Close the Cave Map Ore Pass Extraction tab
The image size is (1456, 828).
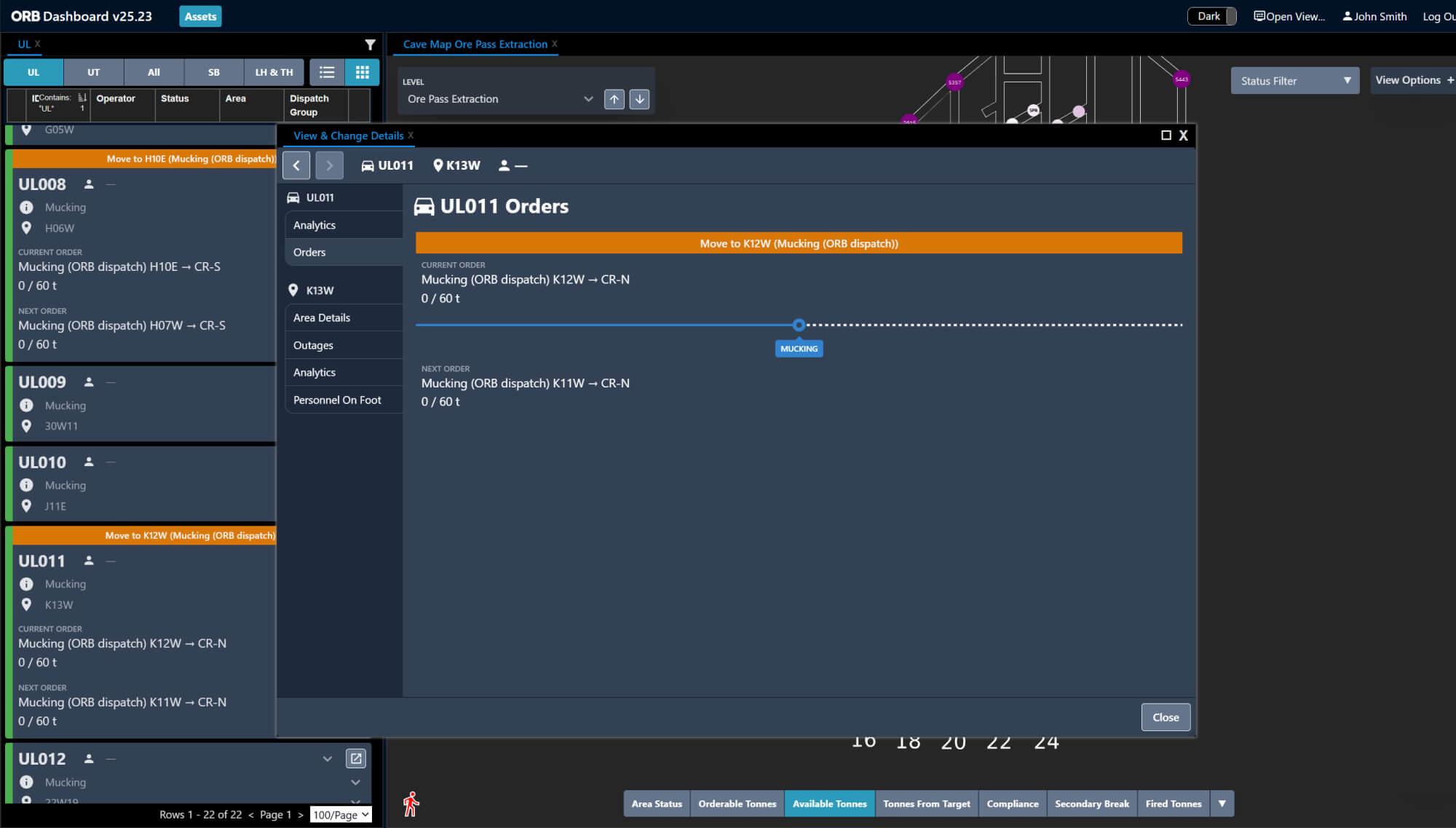[555, 44]
